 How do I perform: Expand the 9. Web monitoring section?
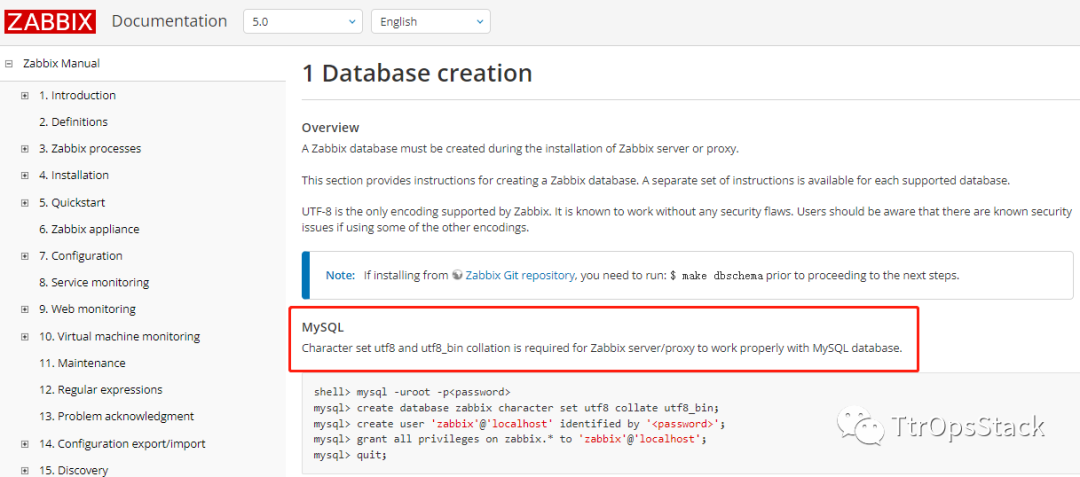point(25,310)
